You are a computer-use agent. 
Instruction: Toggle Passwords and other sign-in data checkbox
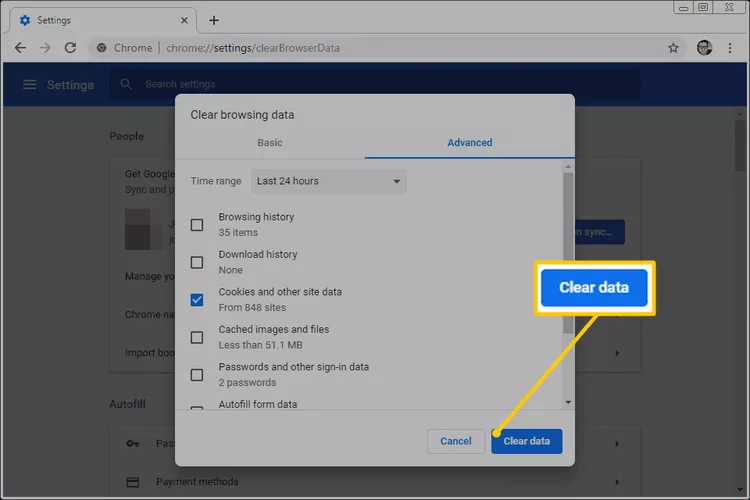pyautogui.click(x=197, y=374)
